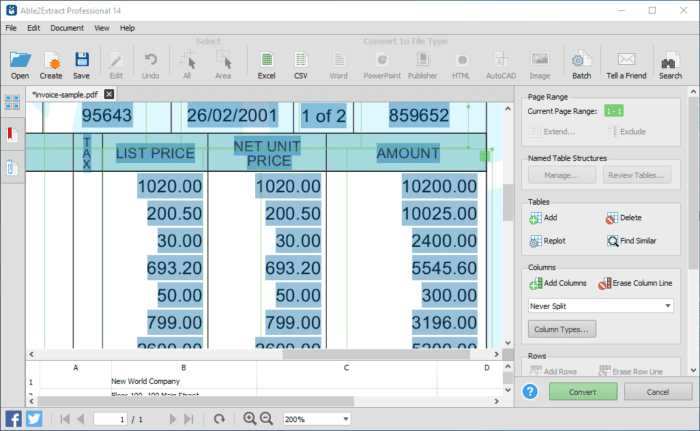
Task: Click the Extend... page range option
Action: (x=552, y=132)
